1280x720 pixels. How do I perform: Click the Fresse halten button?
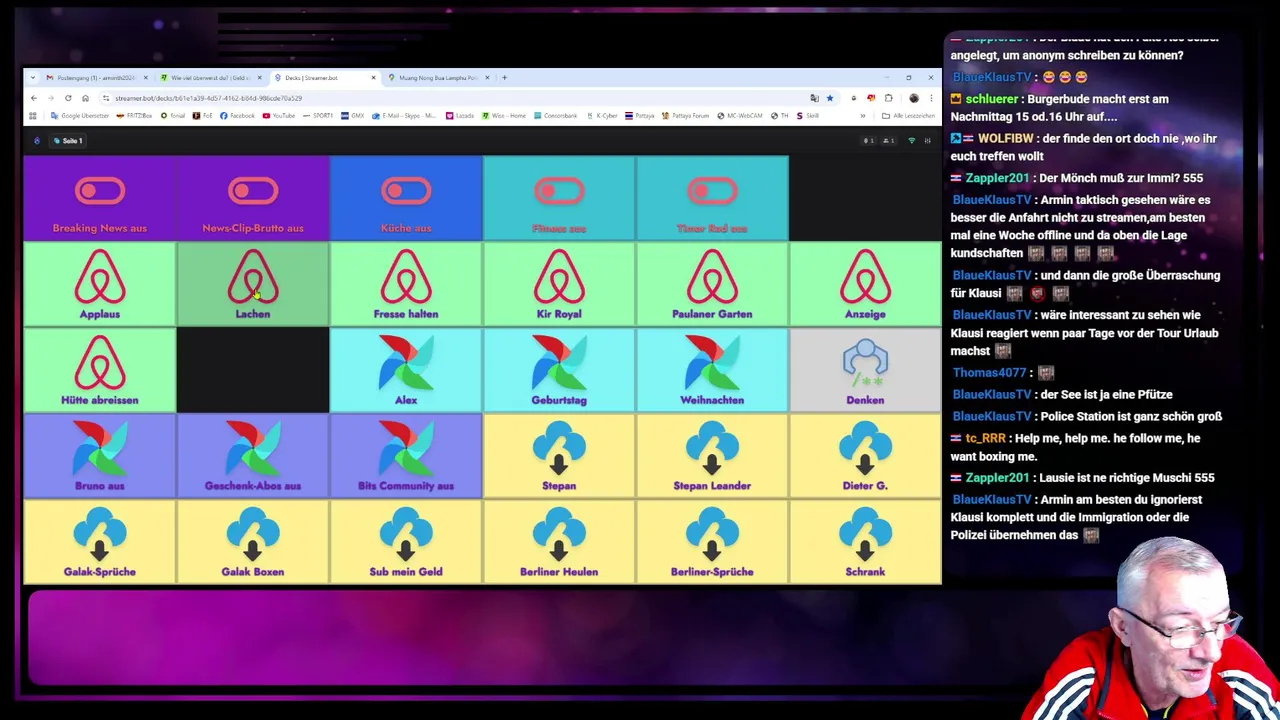(406, 285)
